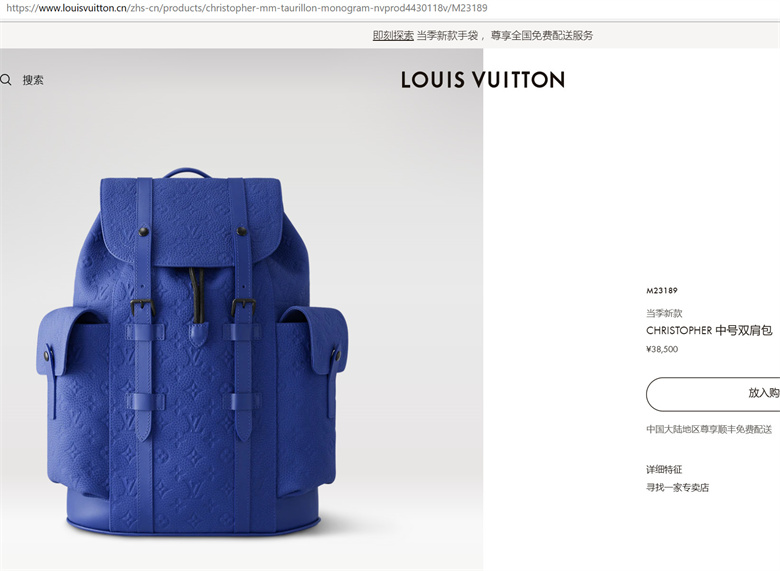
Task: Click the ¥38,500 price
Action: (662, 349)
